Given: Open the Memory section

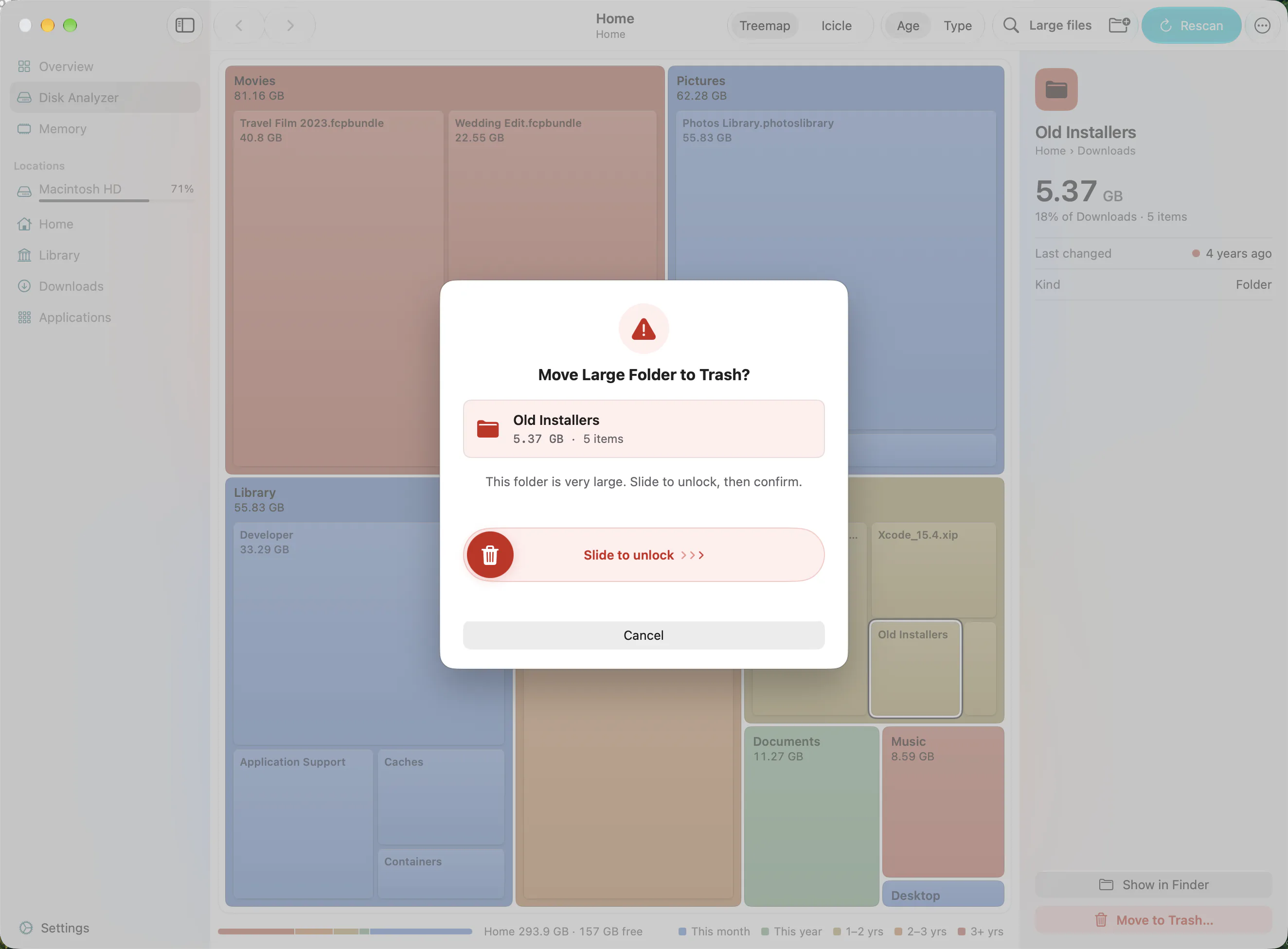Looking at the screenshot, I should tap(105, 129).
